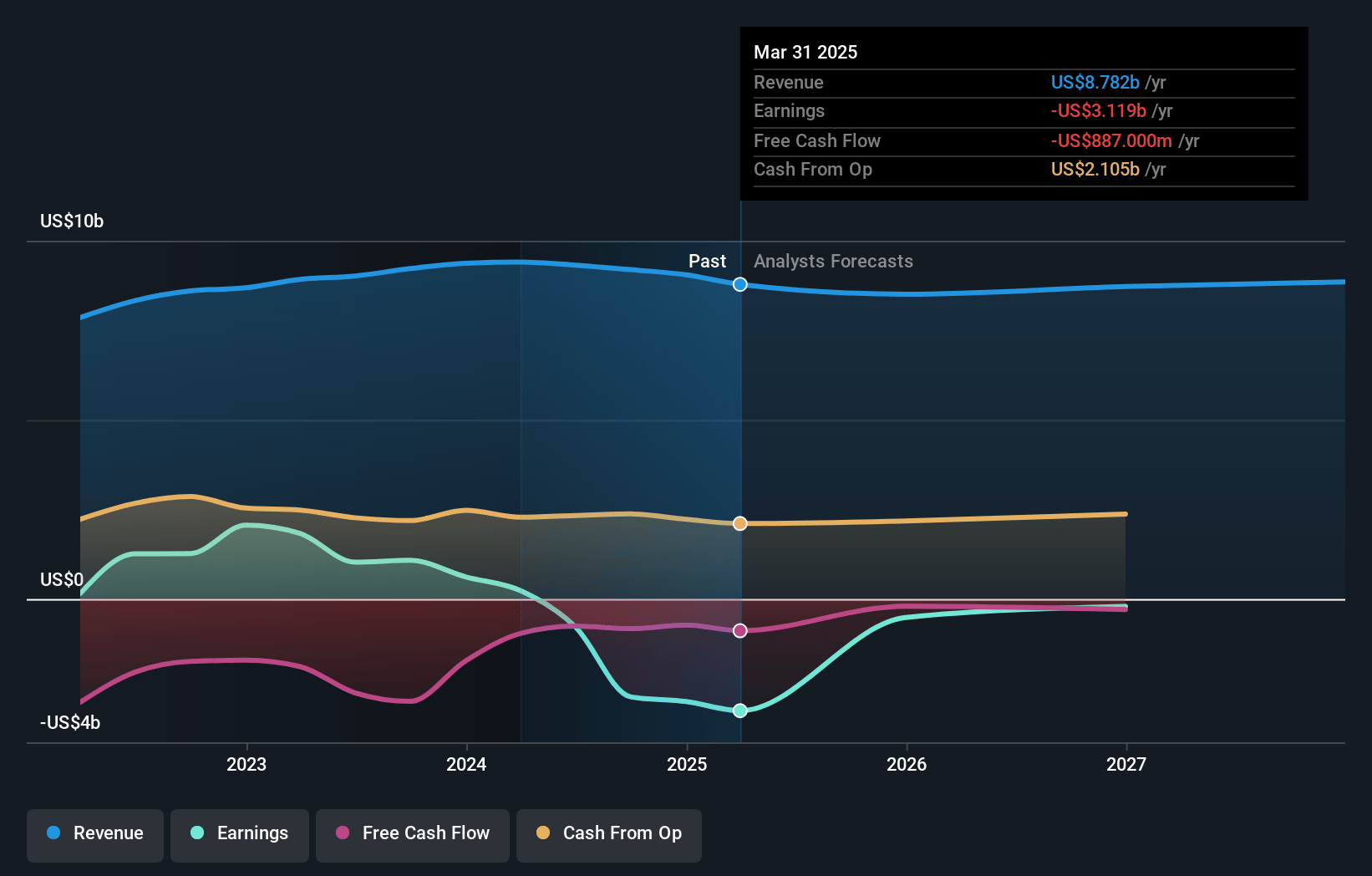Viewport: 1372px width, 876px height.
Task: Click the Mar 31 2025 tooltip date
Action: (x=805, y=52)
